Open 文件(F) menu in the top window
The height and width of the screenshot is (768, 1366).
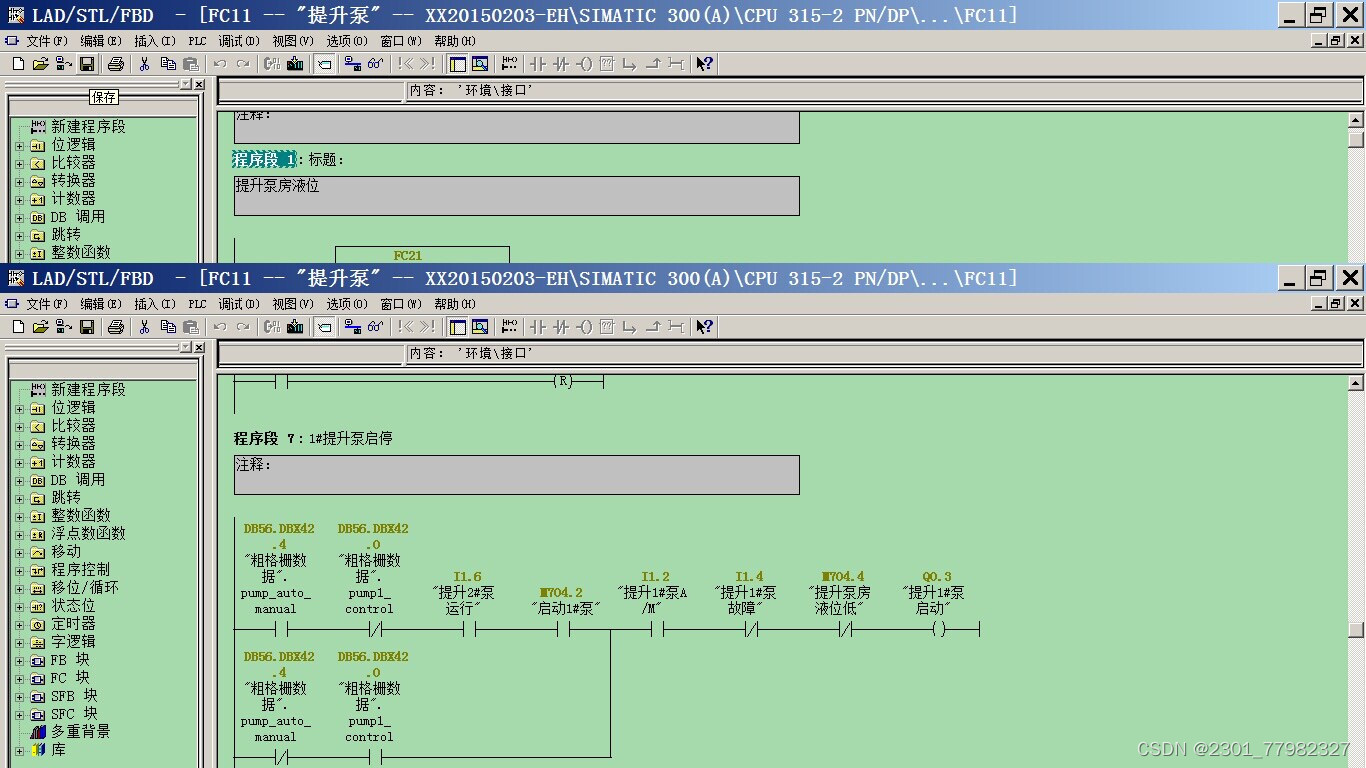(x=47, y=41)
